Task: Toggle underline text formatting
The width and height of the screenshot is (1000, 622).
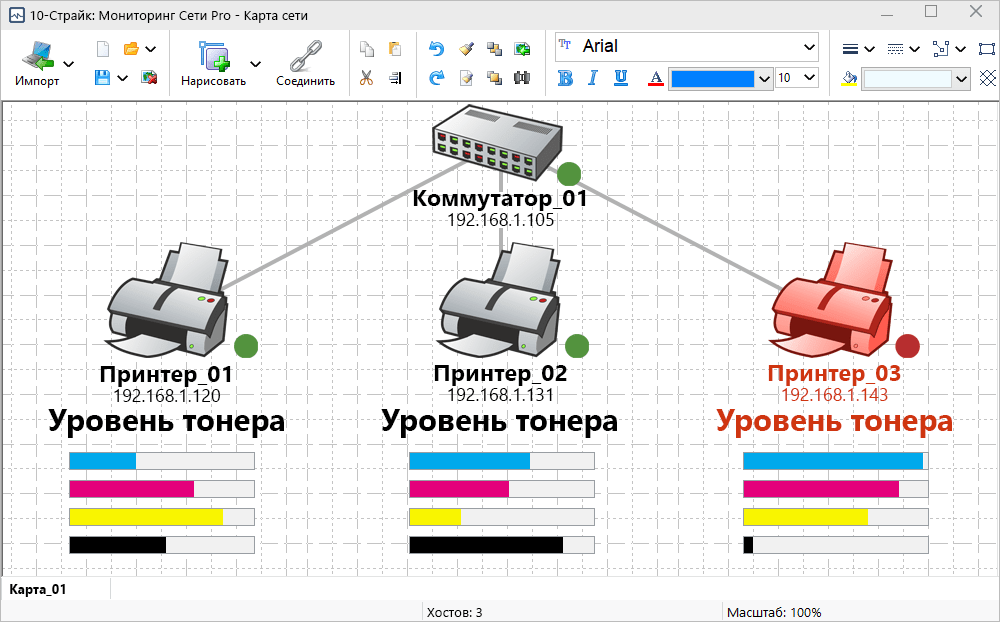Action: [x=620, y=78]
